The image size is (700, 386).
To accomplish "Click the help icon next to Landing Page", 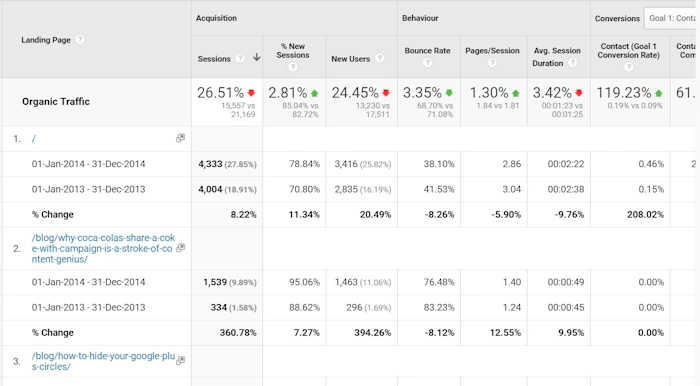I will click(x=80, y=39).
